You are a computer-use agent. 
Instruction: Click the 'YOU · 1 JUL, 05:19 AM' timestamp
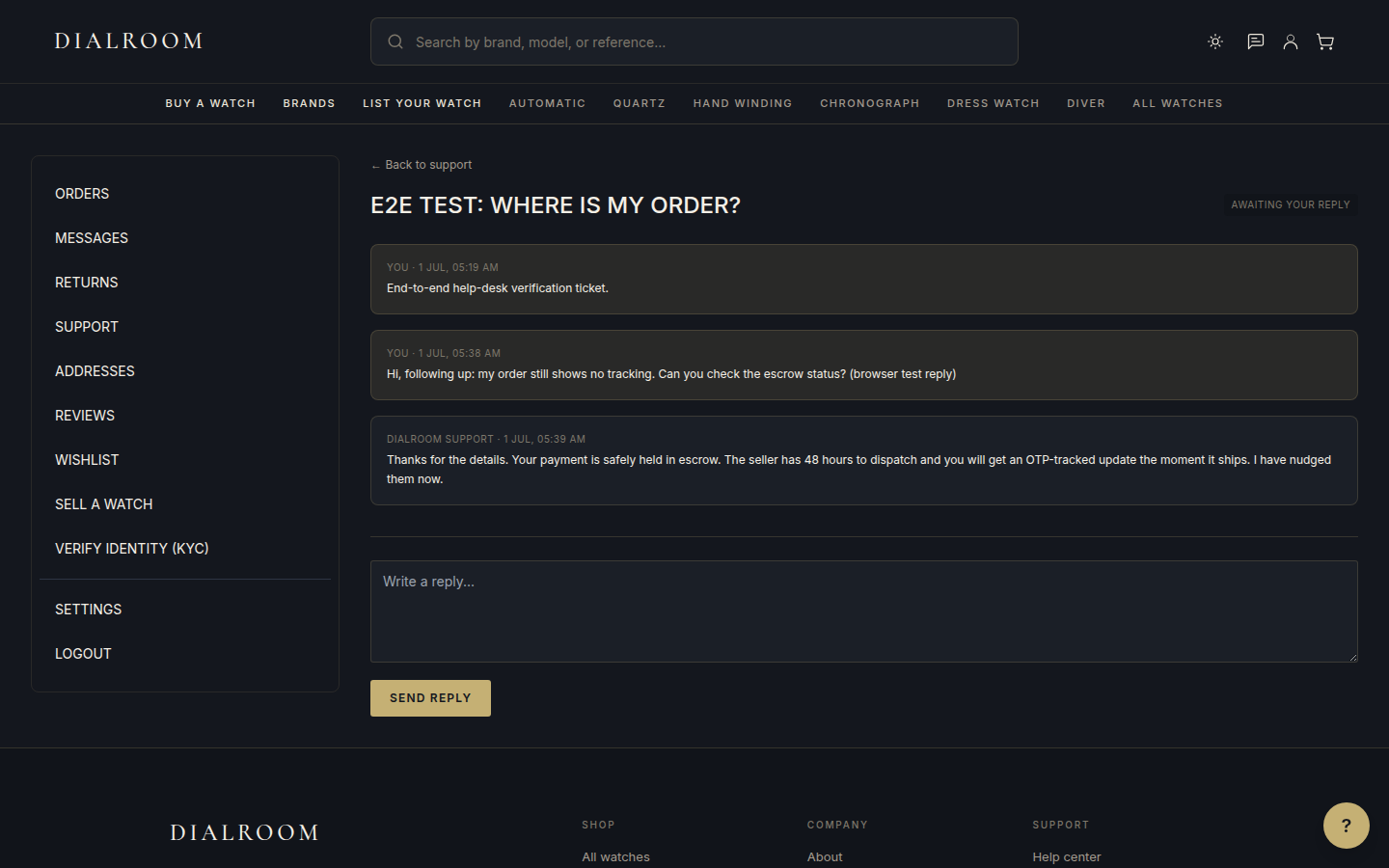[443, 267]
